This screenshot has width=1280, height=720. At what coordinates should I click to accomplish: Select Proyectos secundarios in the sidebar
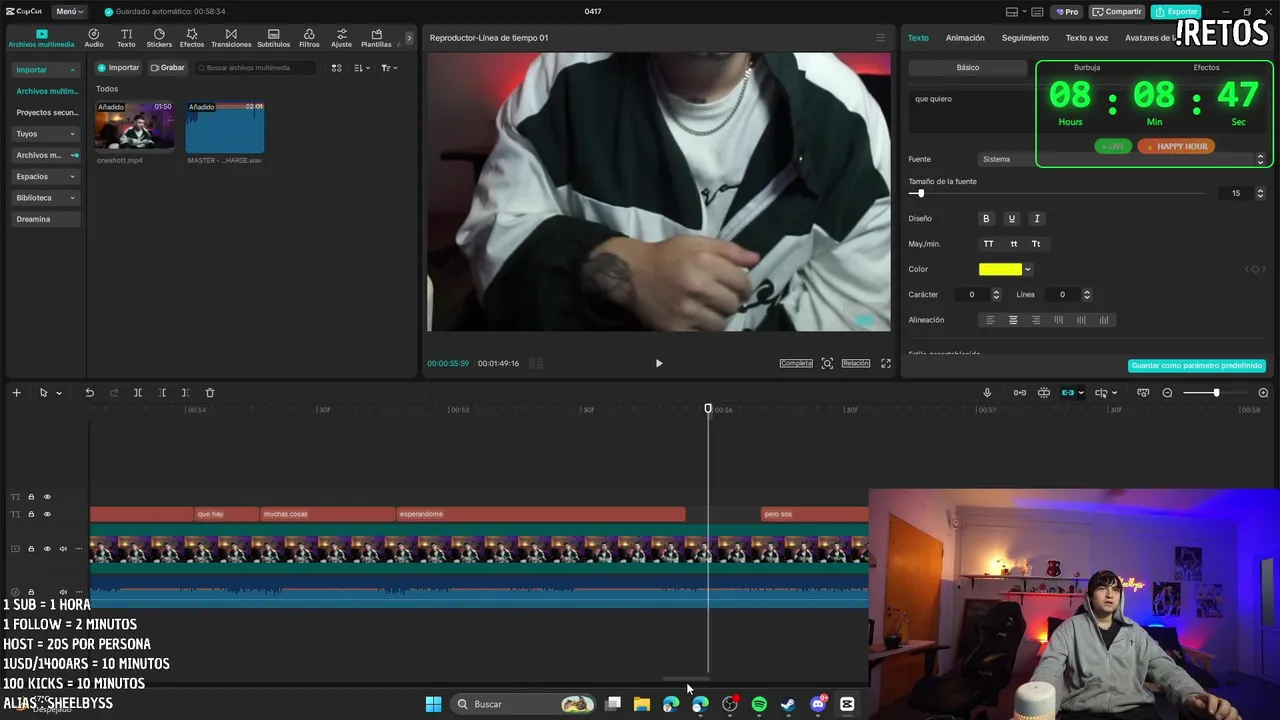[x=46, y=113]
